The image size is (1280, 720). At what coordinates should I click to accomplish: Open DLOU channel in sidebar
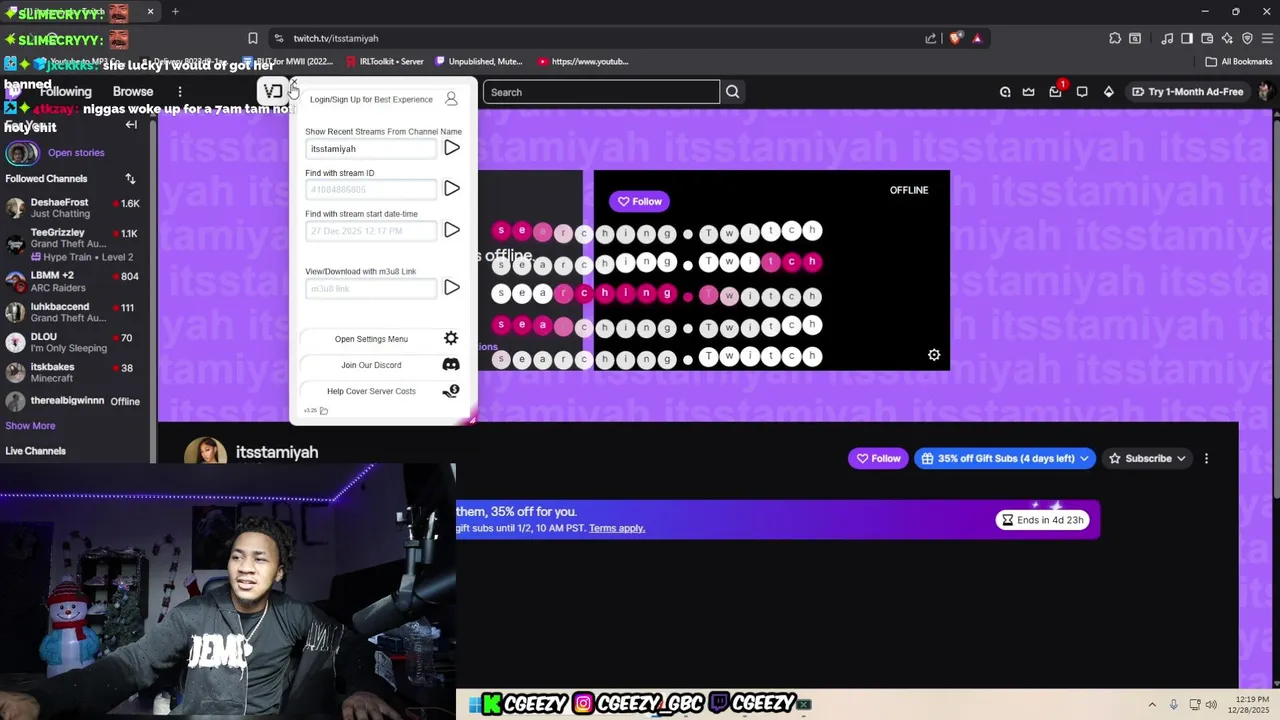(x=75, y=342)
